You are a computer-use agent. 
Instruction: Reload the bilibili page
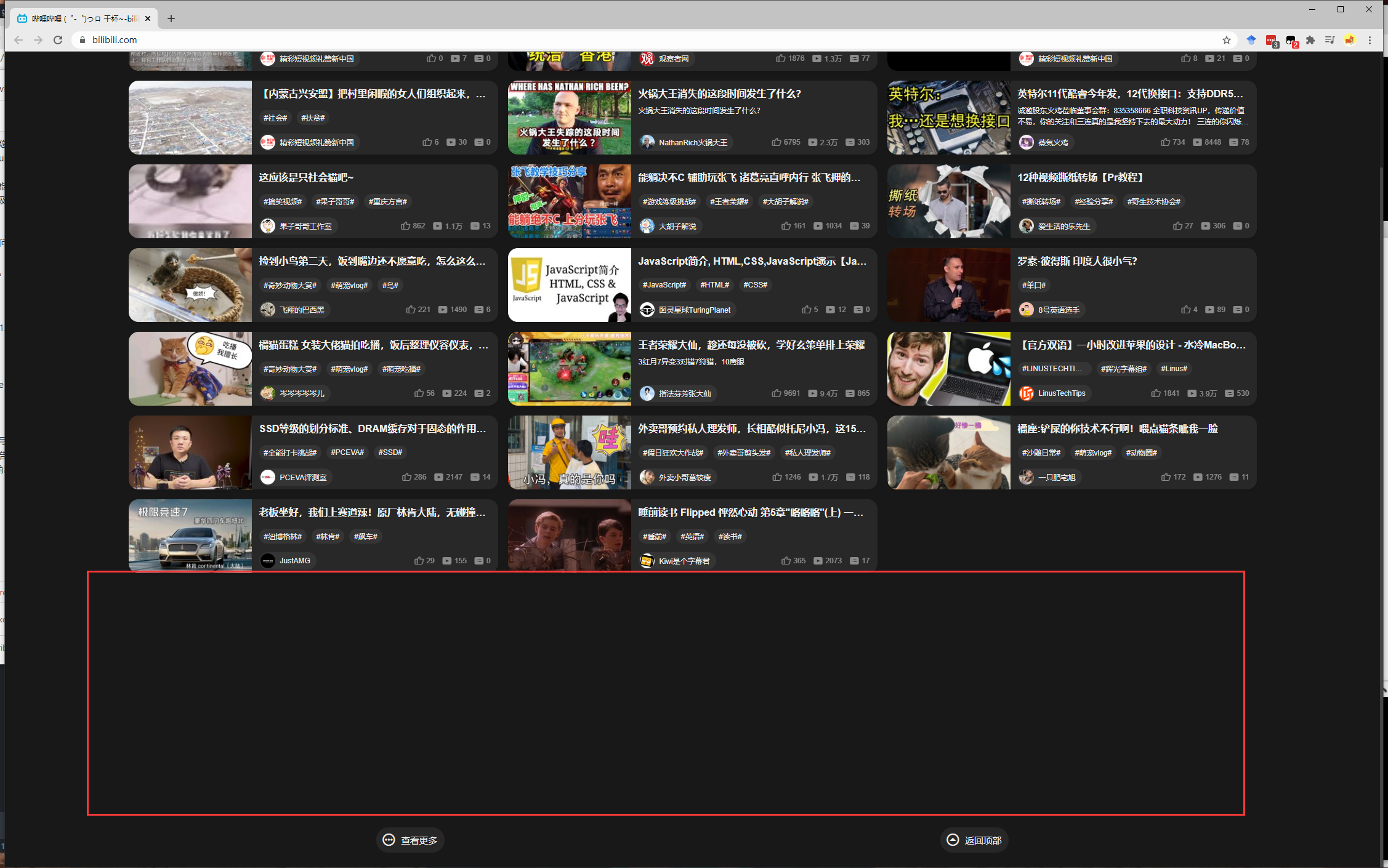[58, 40]
